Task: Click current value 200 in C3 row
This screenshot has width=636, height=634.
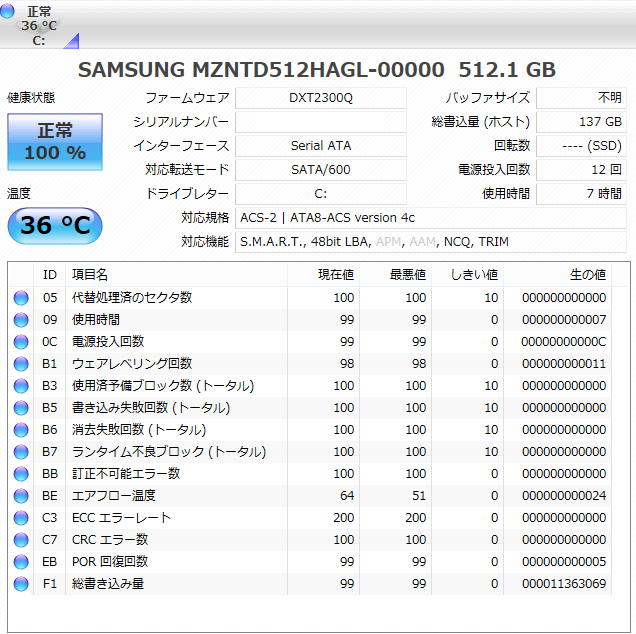Action: [x=344, y=518]
